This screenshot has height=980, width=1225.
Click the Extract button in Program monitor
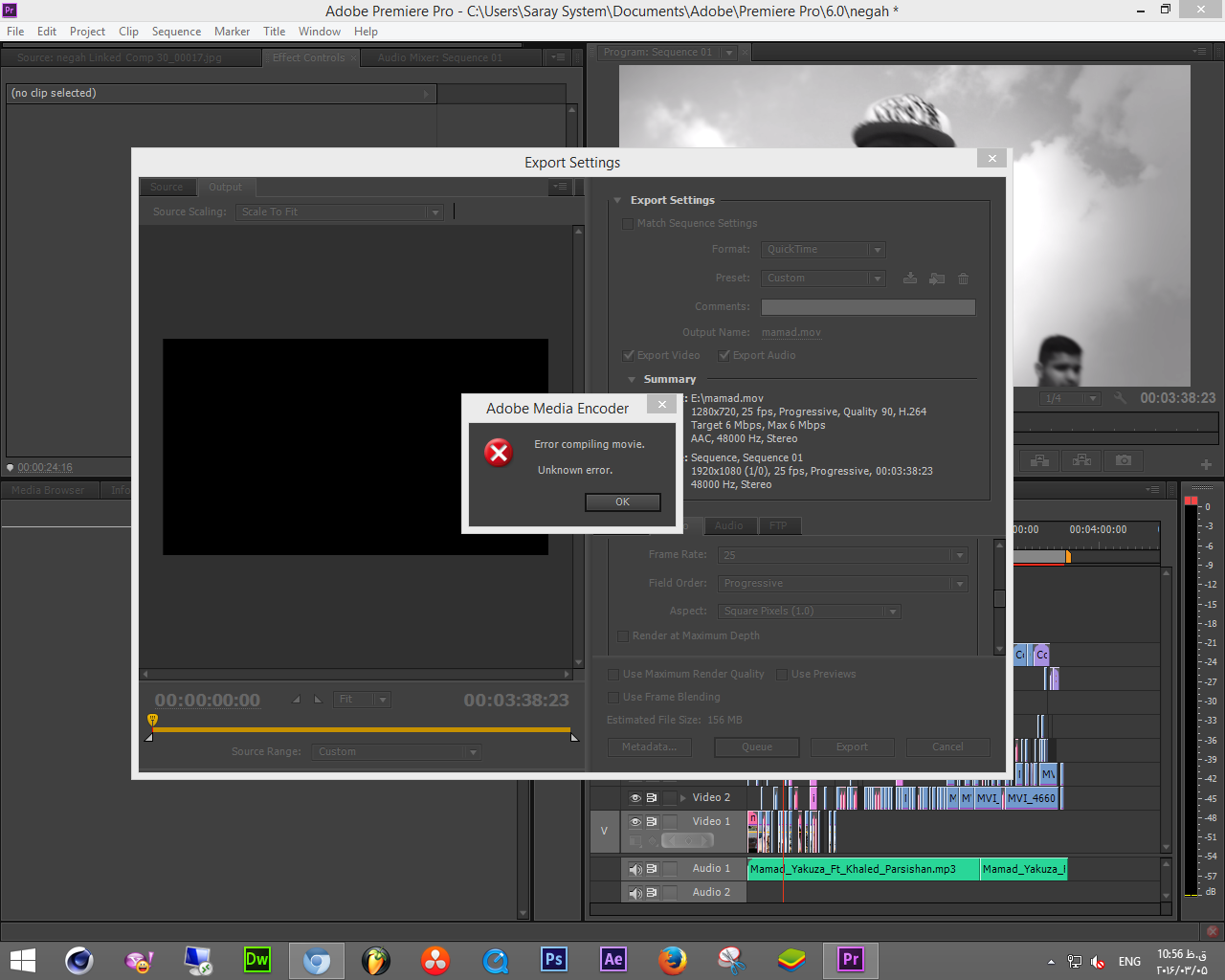(x=1082, y=460)
